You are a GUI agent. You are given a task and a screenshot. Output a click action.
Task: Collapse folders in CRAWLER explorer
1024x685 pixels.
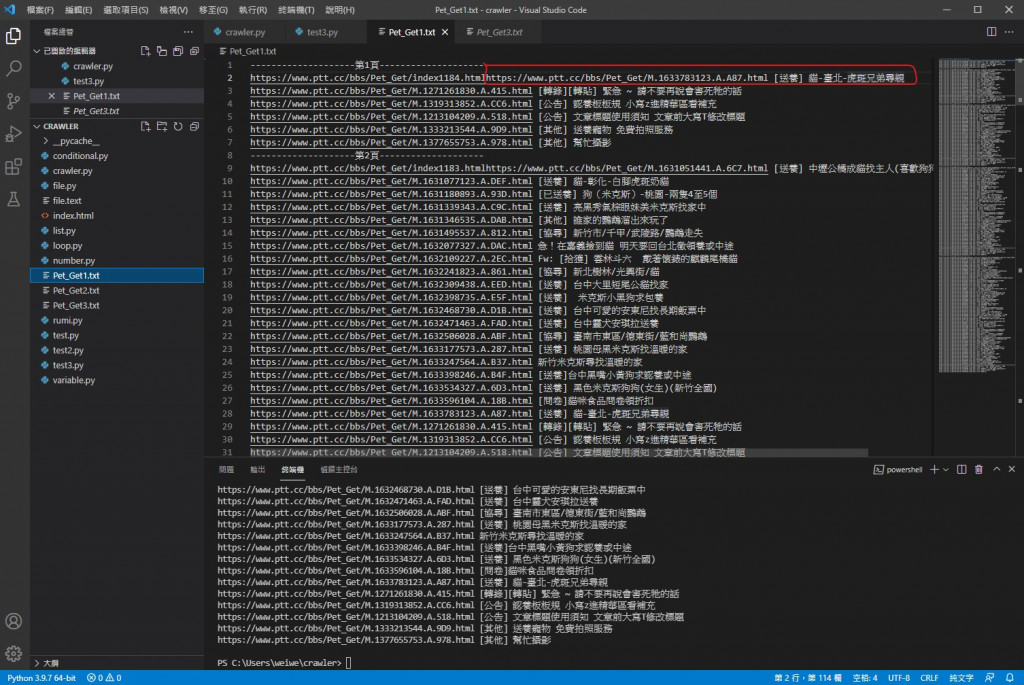[x=194, y=126]
